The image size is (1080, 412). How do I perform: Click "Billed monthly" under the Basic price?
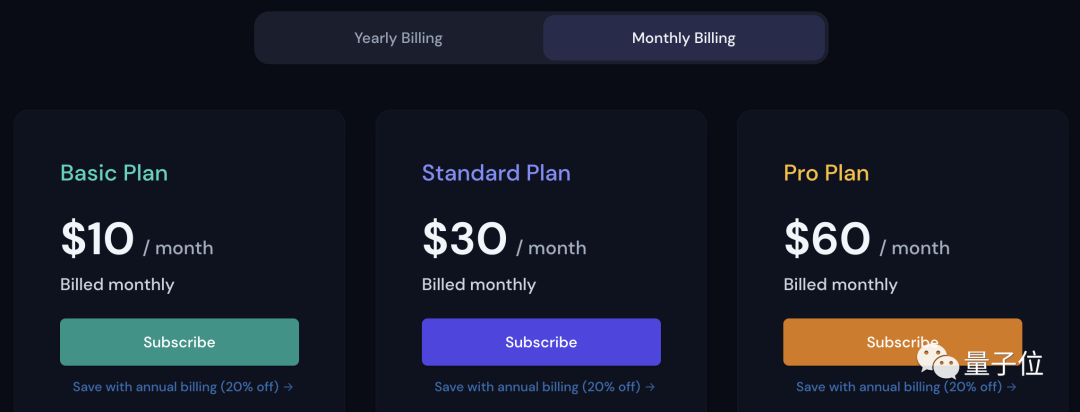point(117,285)
